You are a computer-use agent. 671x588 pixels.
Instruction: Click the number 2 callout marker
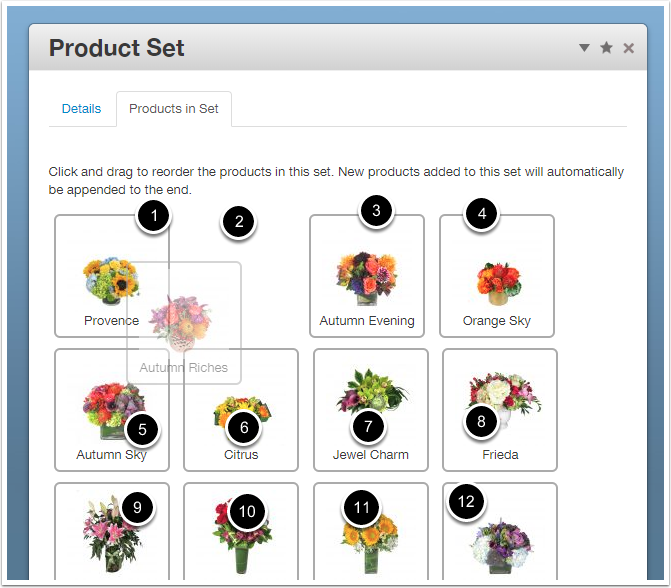click(x=238, y=221)
